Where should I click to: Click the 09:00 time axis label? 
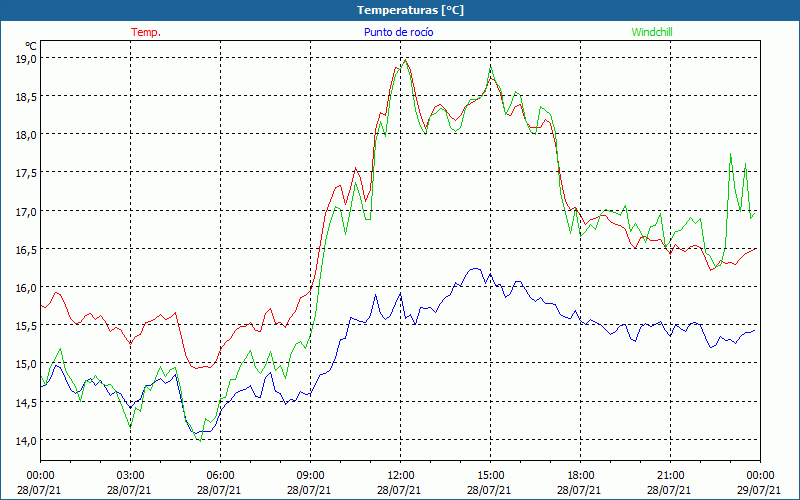[310, 475]
